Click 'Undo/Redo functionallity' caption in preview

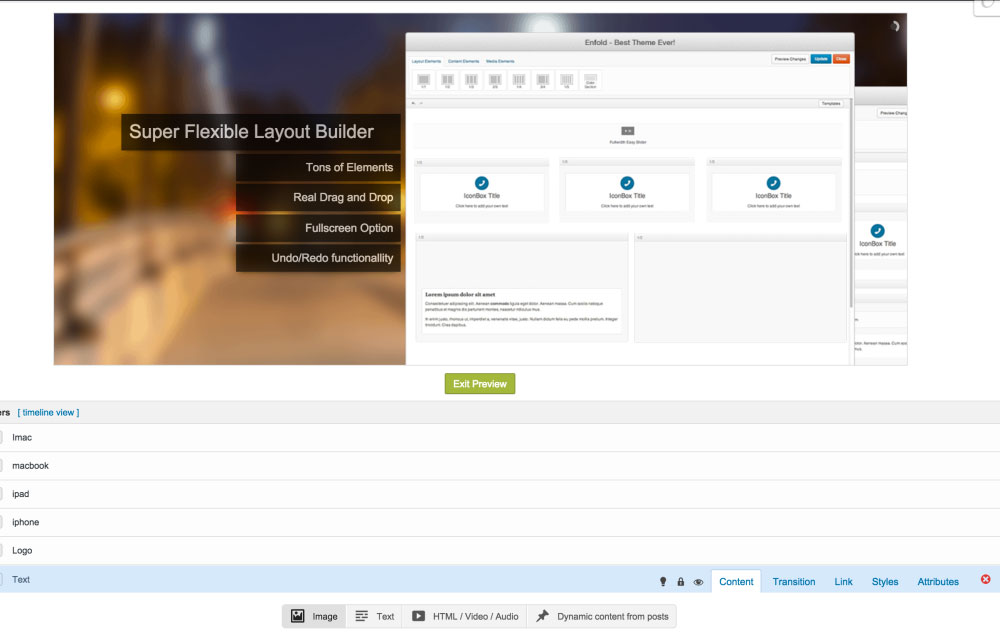[x=319, y=258]
